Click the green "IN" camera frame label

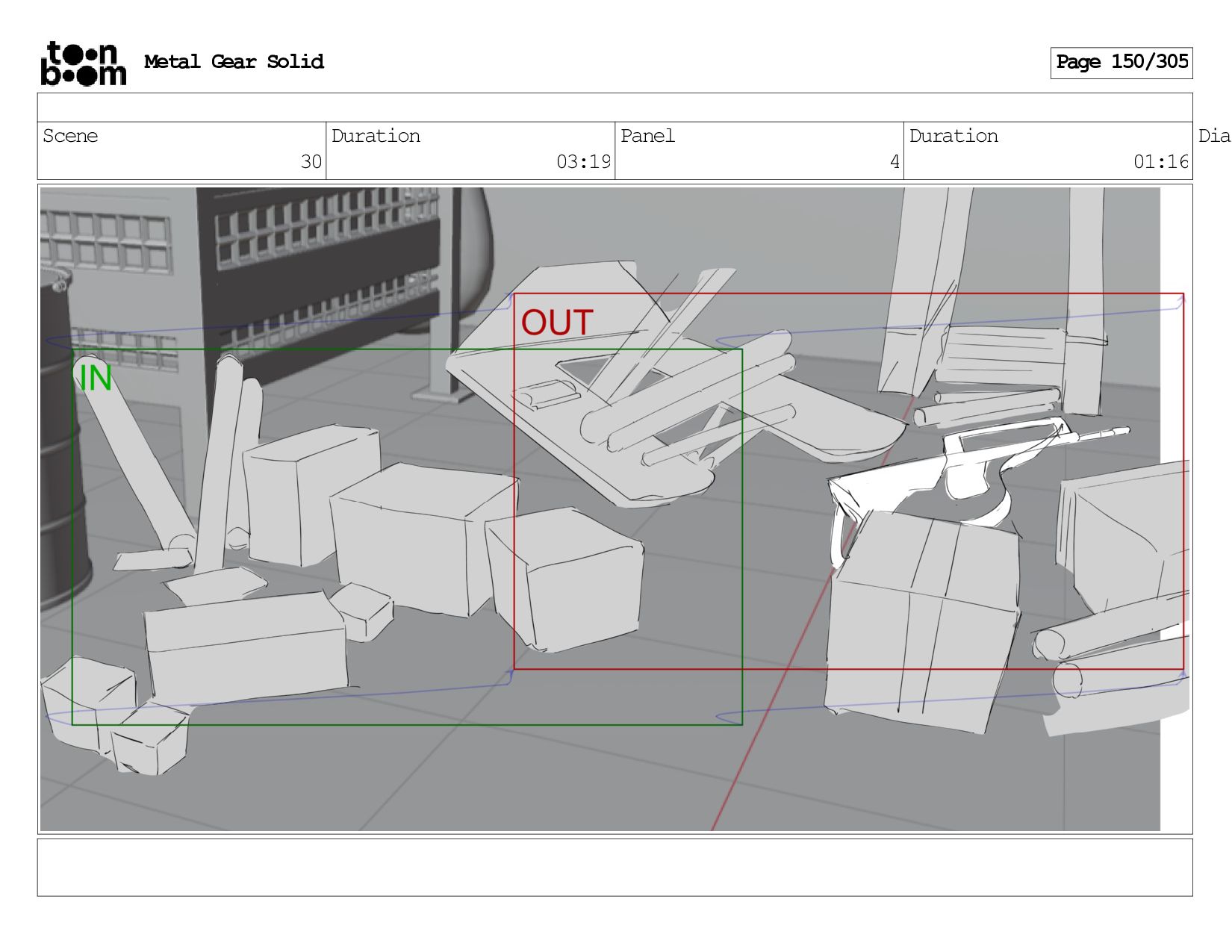(x=95, y=378)
